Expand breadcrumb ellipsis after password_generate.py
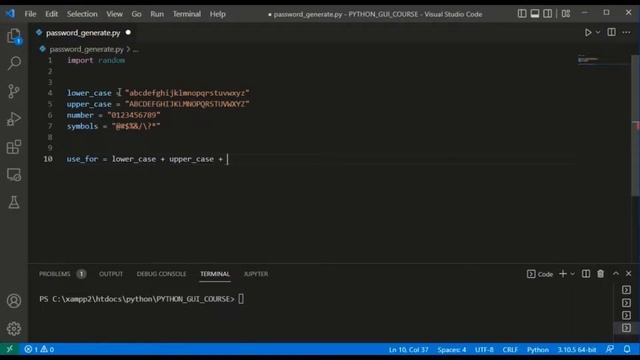640x360 pixels. (136, 49)
